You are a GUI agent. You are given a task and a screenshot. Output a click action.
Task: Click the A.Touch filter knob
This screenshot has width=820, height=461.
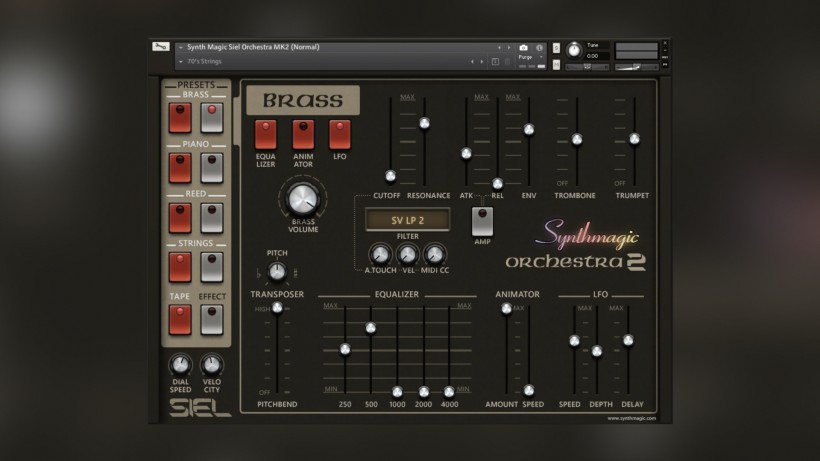(x=379, y=254)
